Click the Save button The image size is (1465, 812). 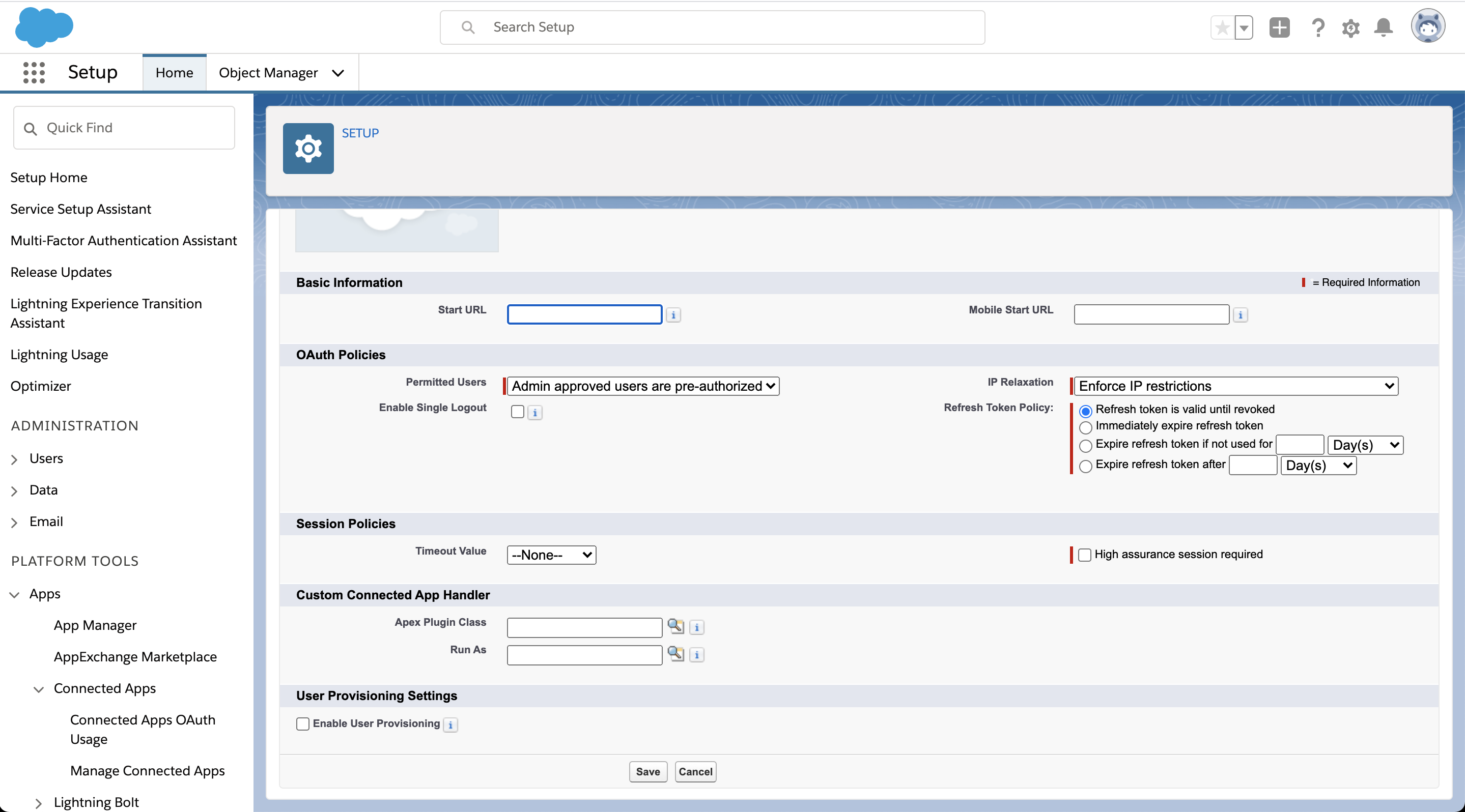pyautogui.click(x=648, y=772)
